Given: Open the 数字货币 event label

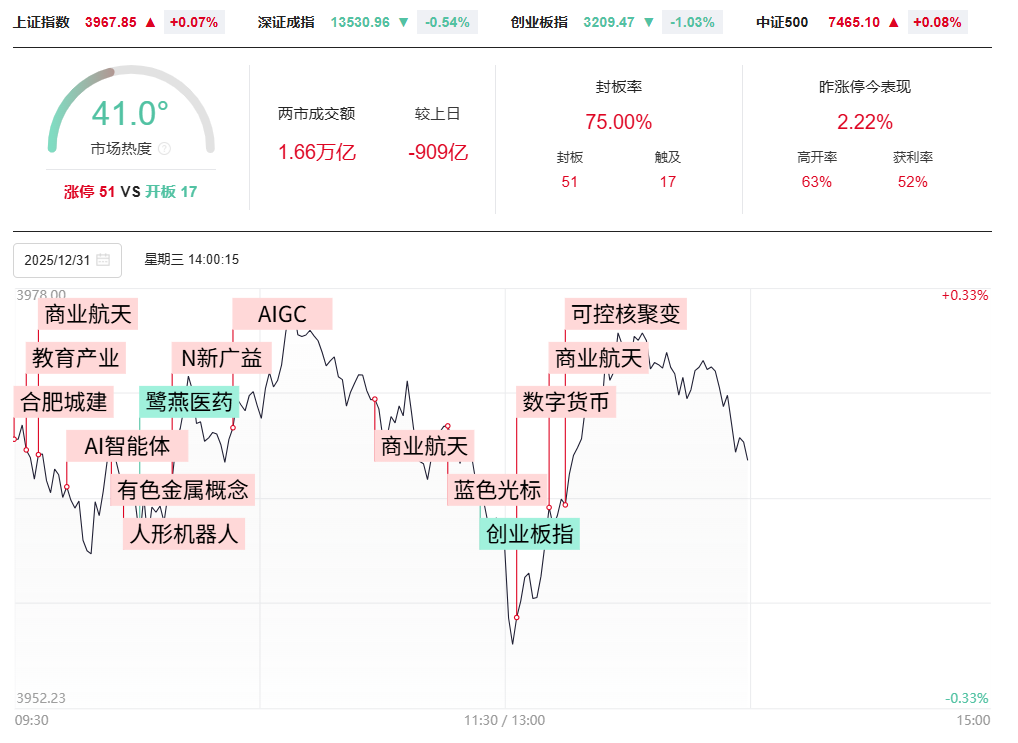Looking at the screenshot, I should tap(566, 403).
